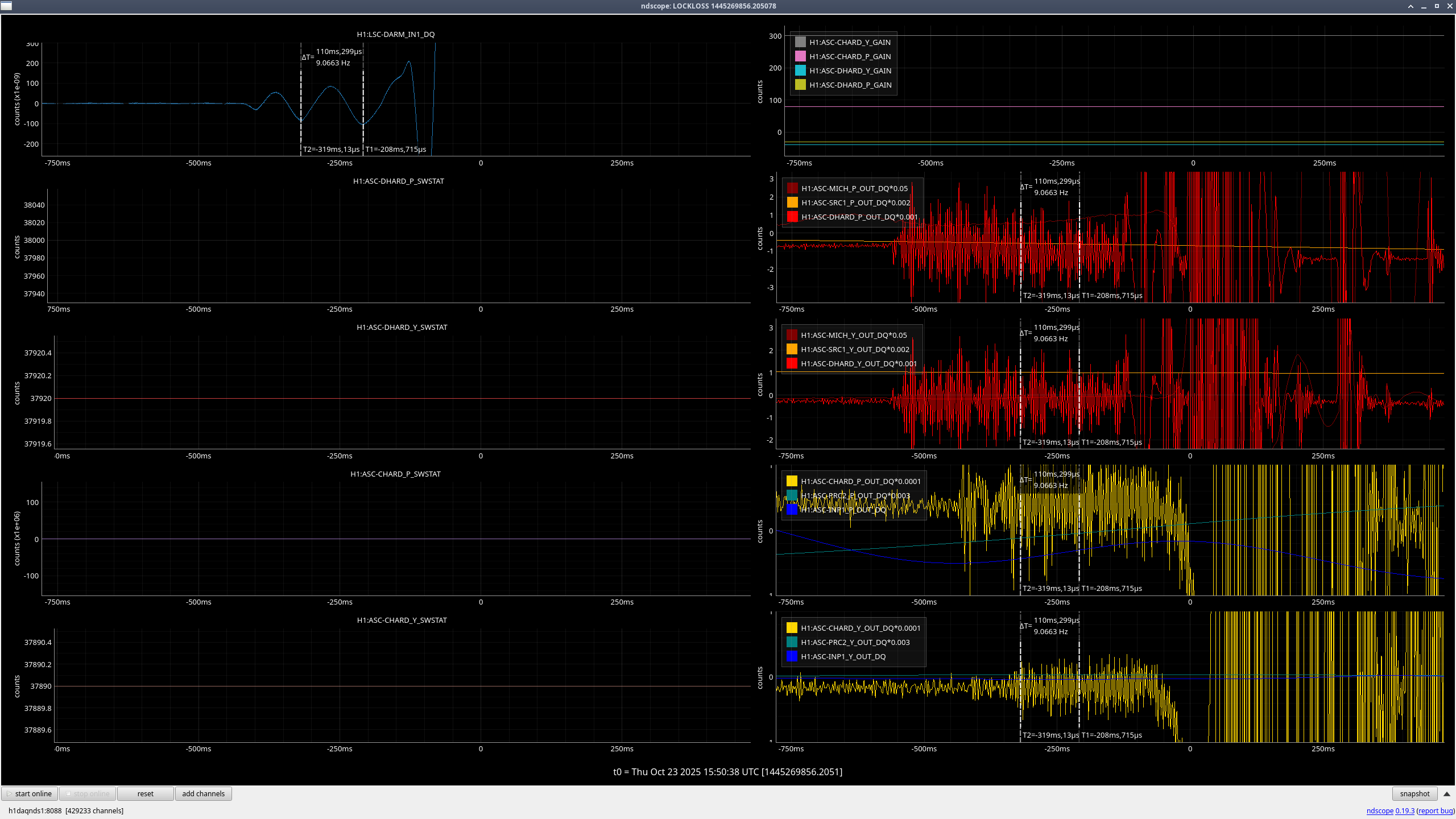
Task: Open the window menu icon in title bar
Action: (6, 6)
